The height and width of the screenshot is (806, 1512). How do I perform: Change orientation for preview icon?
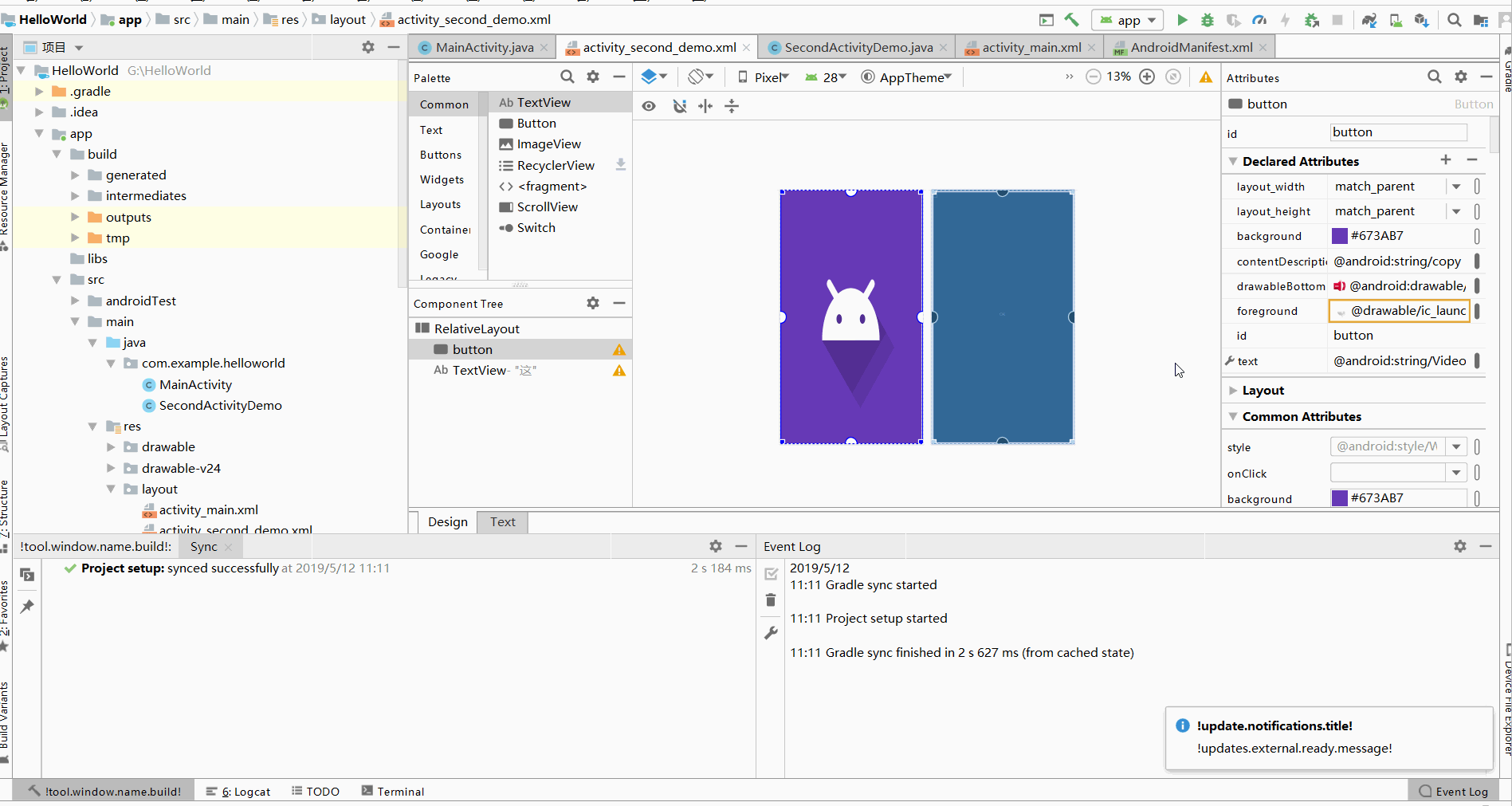pos(700,77)
